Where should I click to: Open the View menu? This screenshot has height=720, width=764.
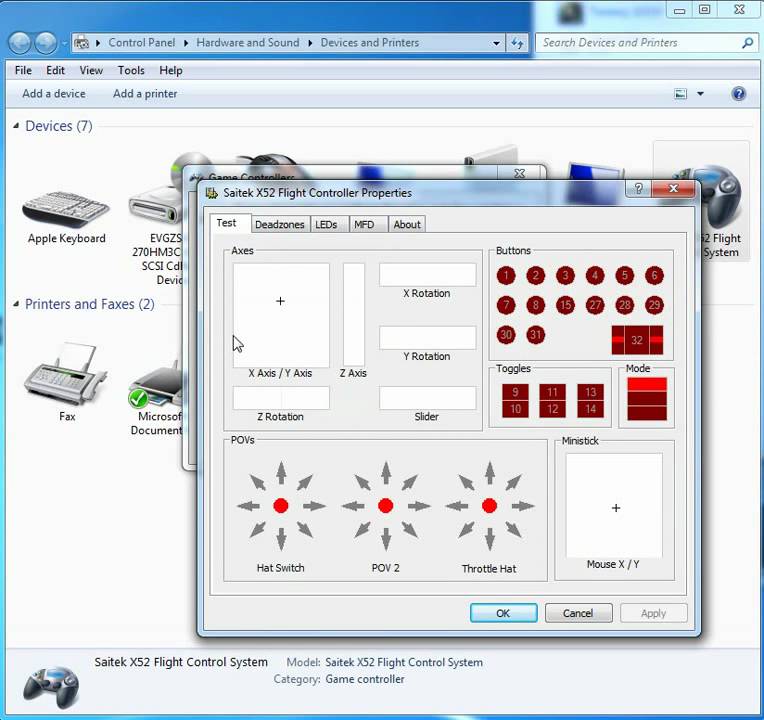point(91,71)
